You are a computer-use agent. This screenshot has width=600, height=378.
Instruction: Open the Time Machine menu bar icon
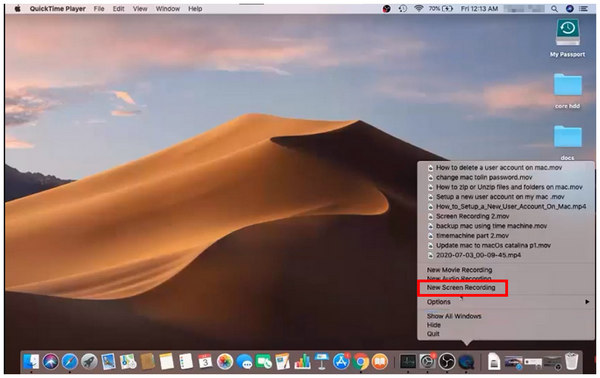pos(403,8)
